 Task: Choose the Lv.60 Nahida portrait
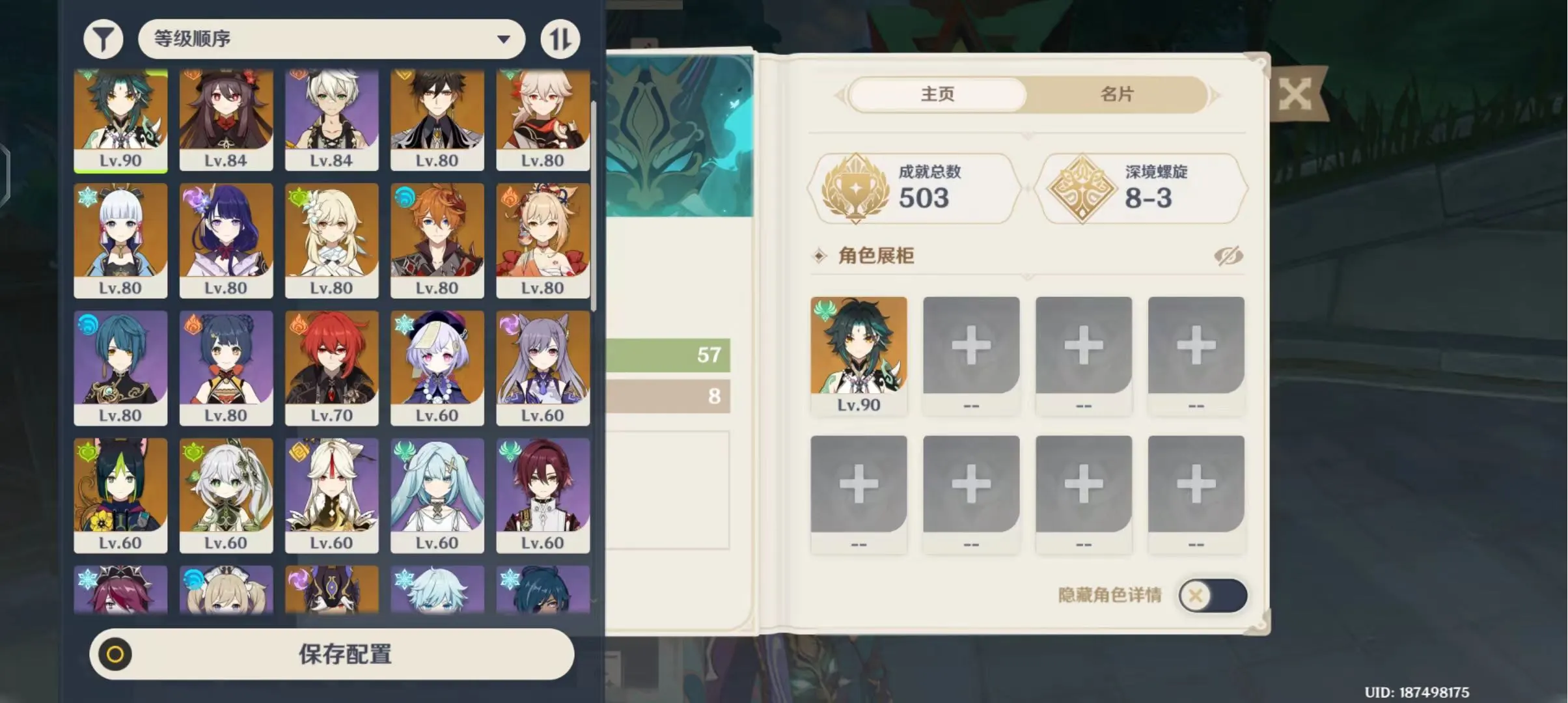tap(226, 495)
